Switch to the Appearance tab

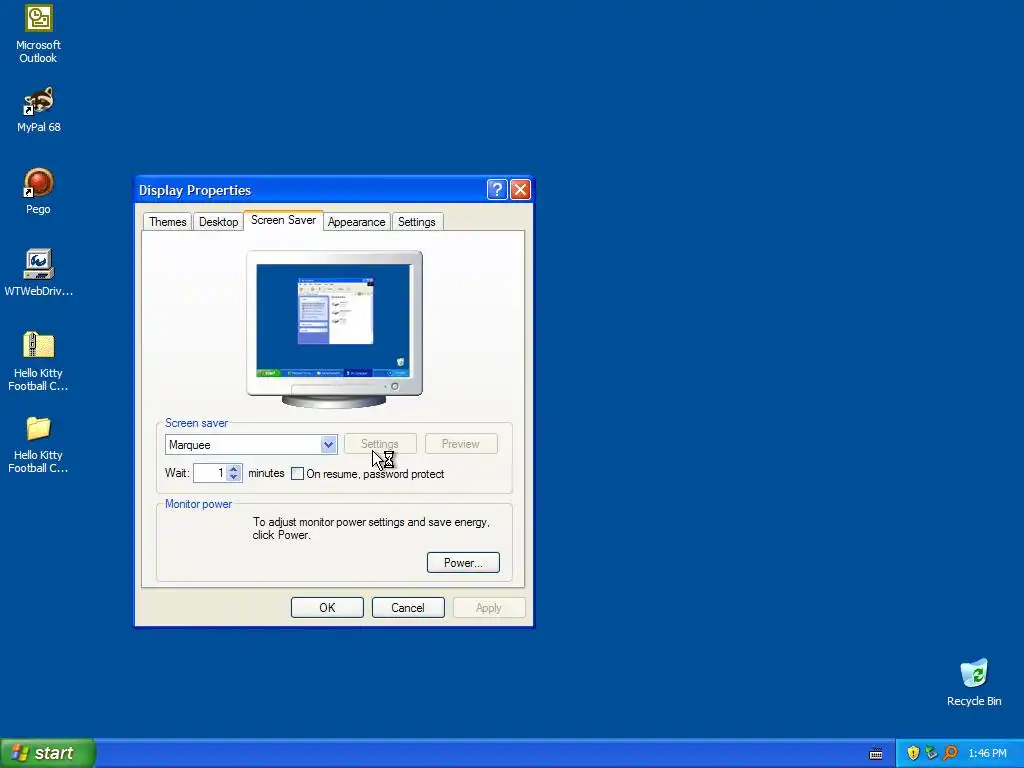pyautogui.click(x=357, y=222)
